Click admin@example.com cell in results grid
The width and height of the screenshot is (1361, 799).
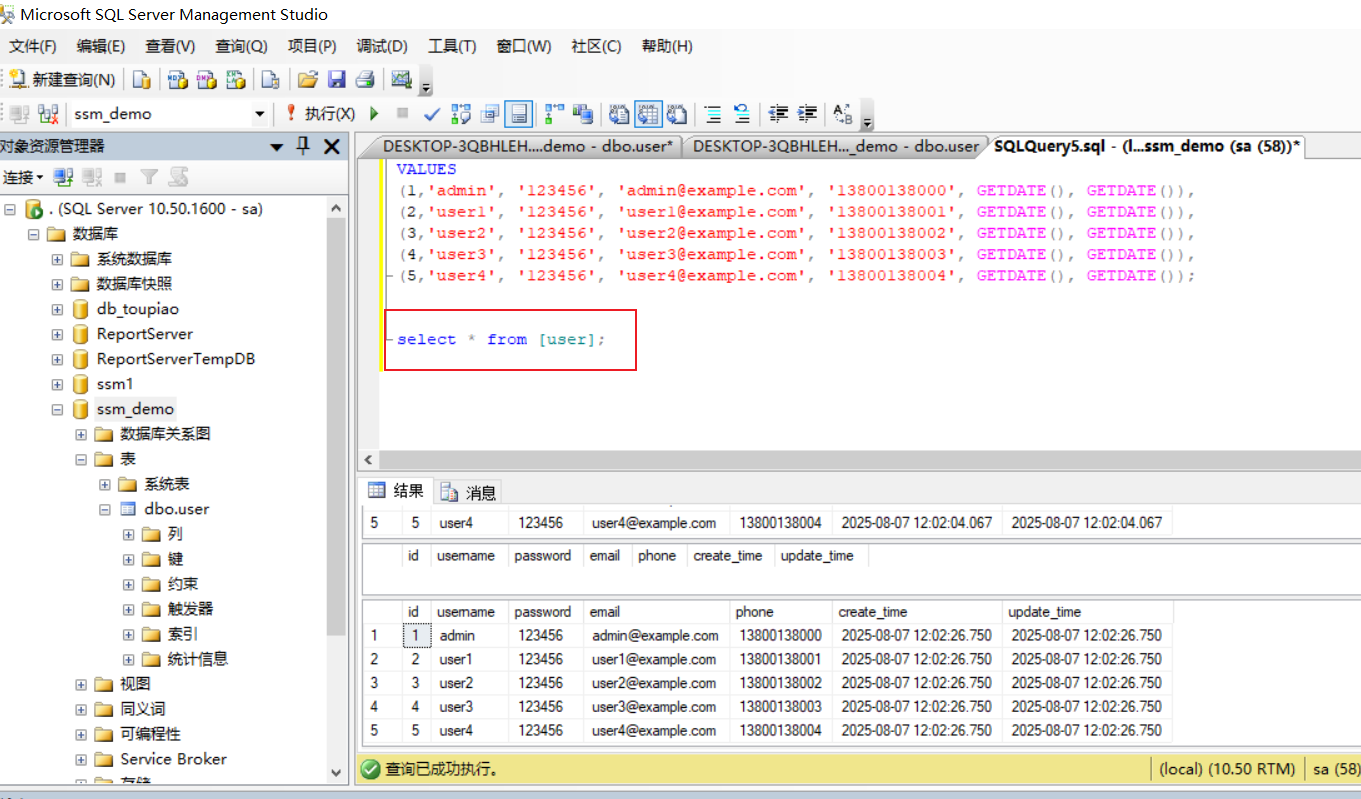[x=655, y=635]
